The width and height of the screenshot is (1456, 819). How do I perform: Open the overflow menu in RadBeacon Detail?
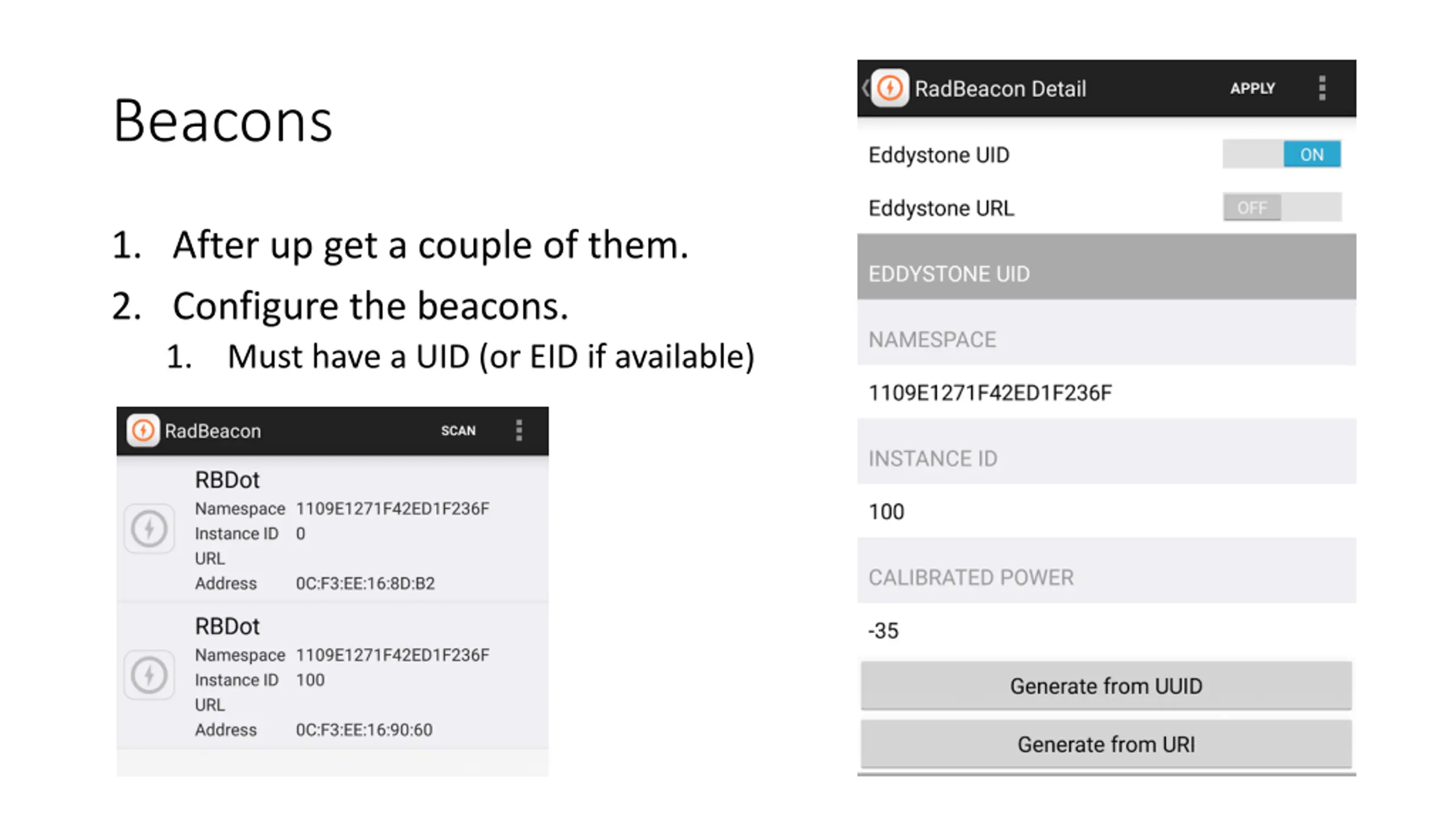pos(1322,88)
